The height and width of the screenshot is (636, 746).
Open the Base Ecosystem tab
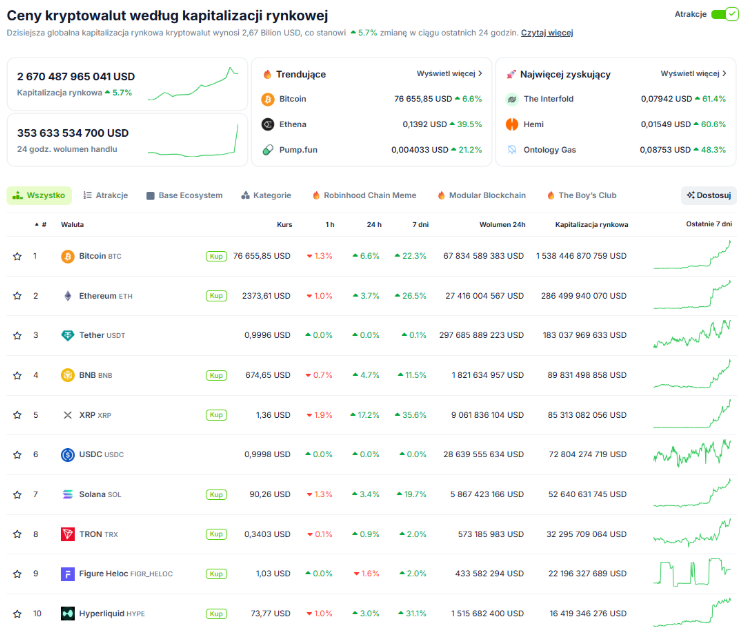pos(185,196)
